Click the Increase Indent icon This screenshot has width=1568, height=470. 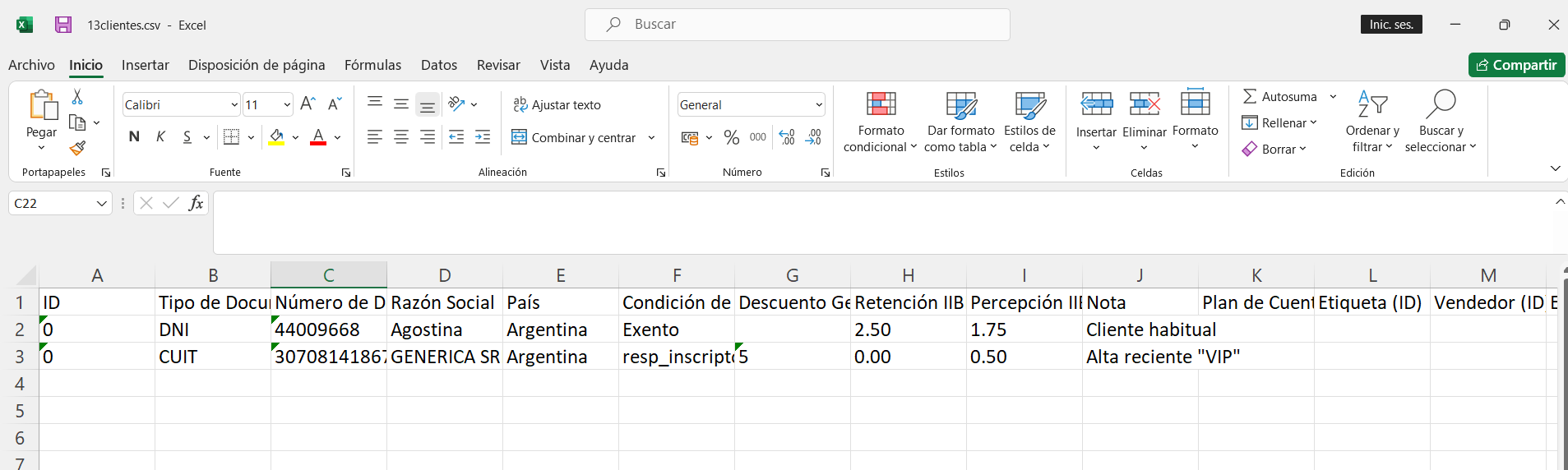[483, 137]
